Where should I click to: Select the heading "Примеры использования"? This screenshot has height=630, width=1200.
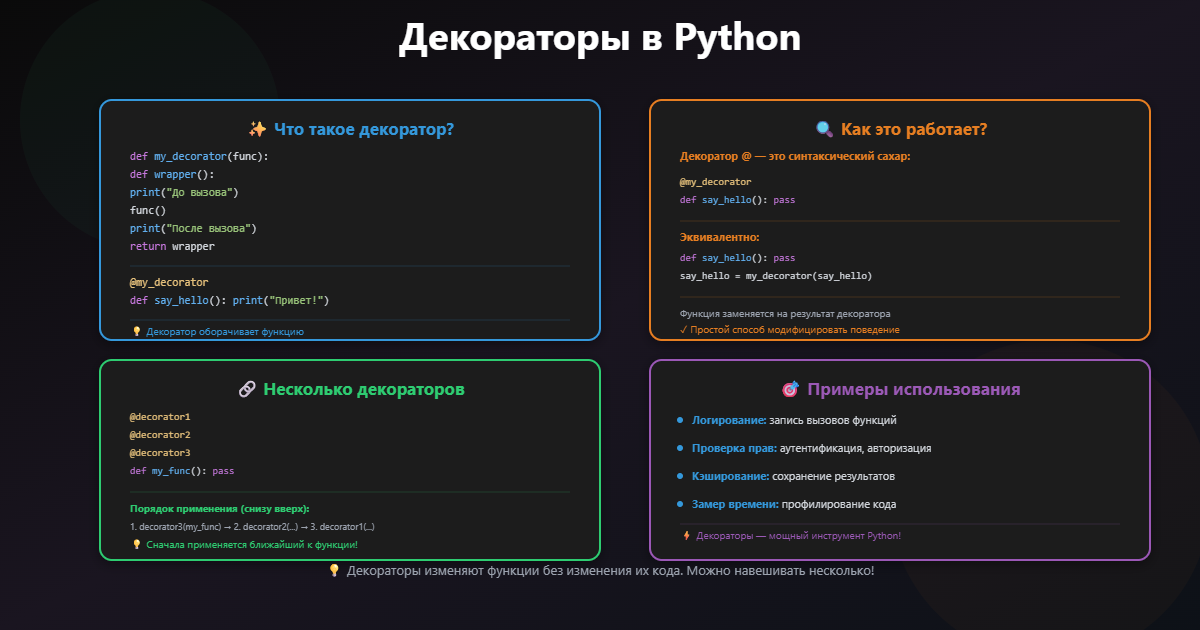pyautogui.click(x=914, y=389)
